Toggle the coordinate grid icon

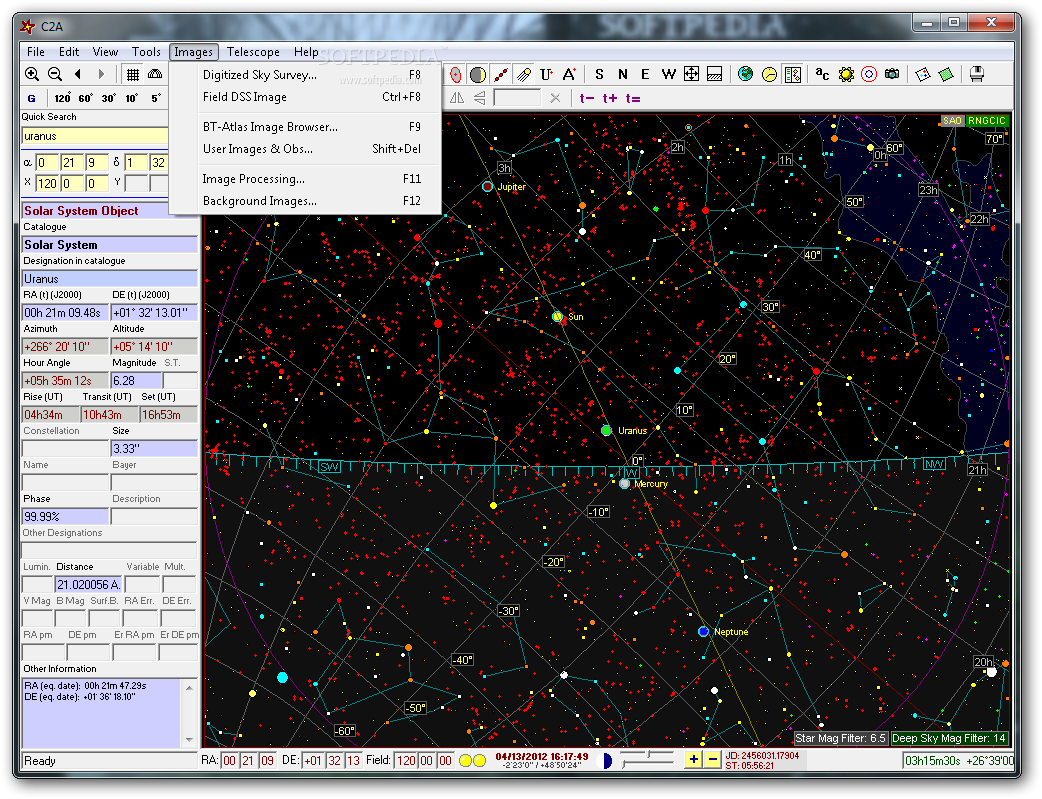(x=133, y=74)
